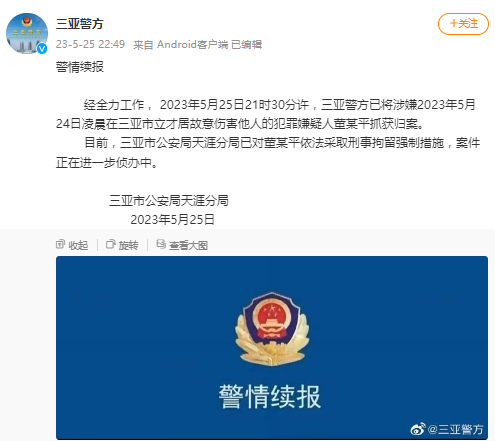Click the 旋转 rotate label
495x441 pixels.
point(129,245)
